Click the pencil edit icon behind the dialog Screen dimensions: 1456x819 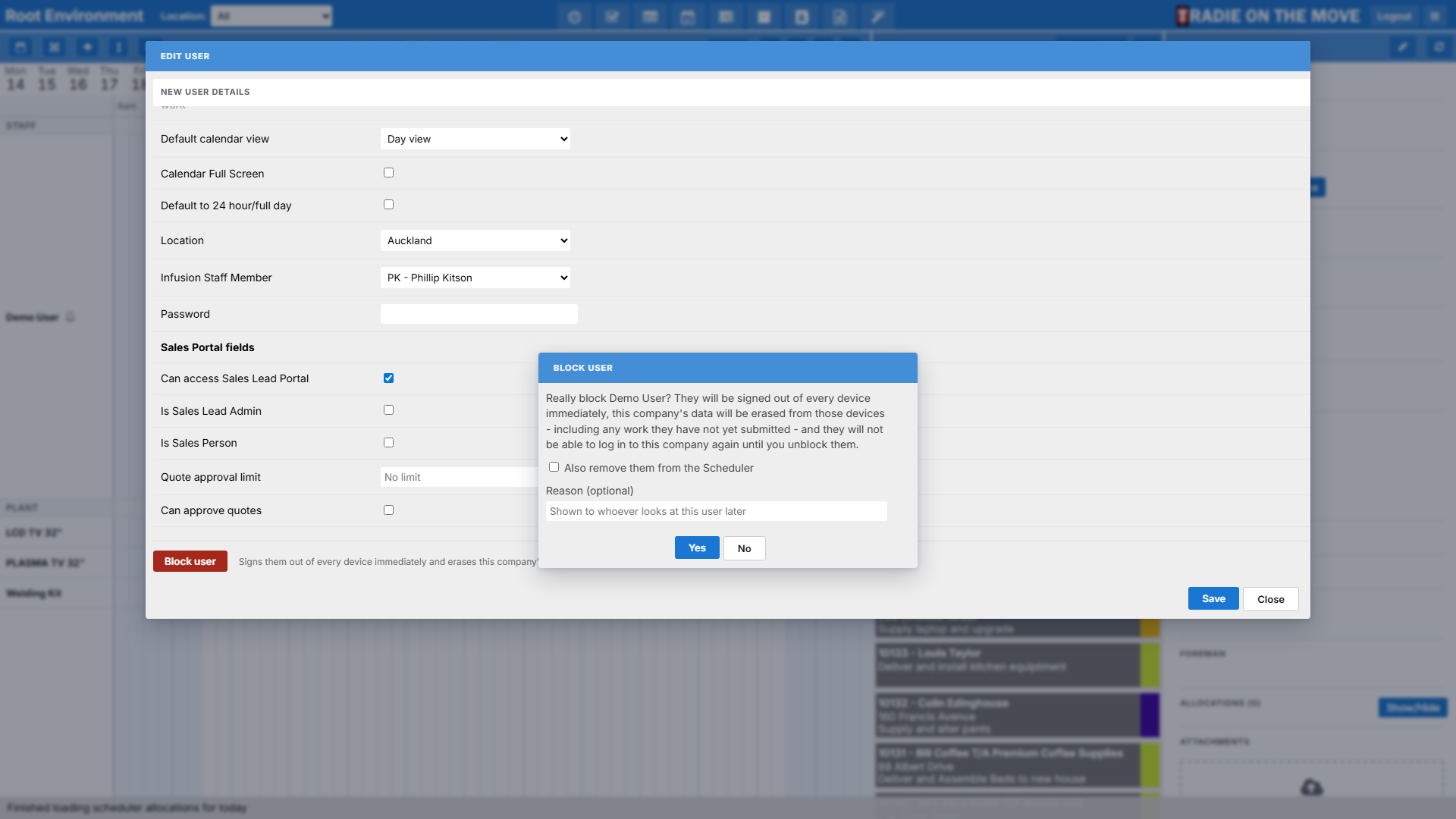point(1403,47)
